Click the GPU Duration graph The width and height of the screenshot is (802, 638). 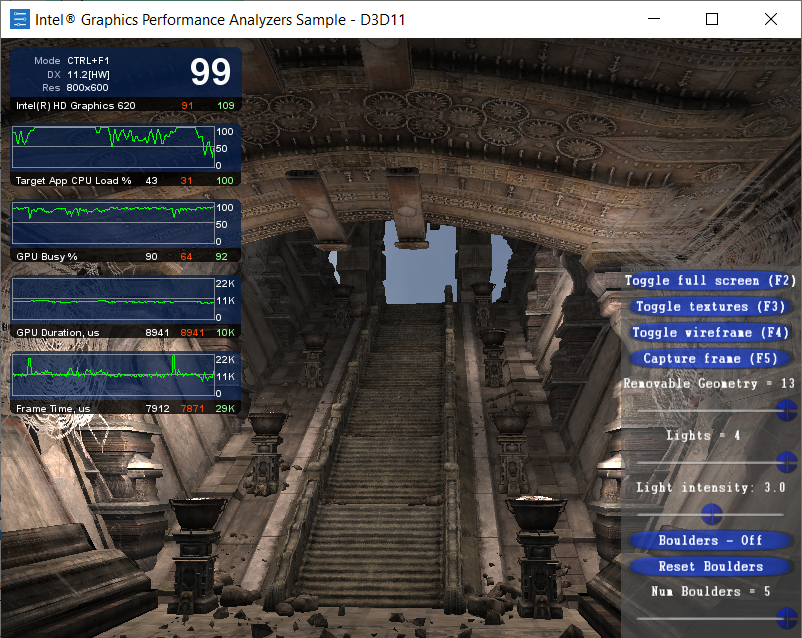click(112, 300)
